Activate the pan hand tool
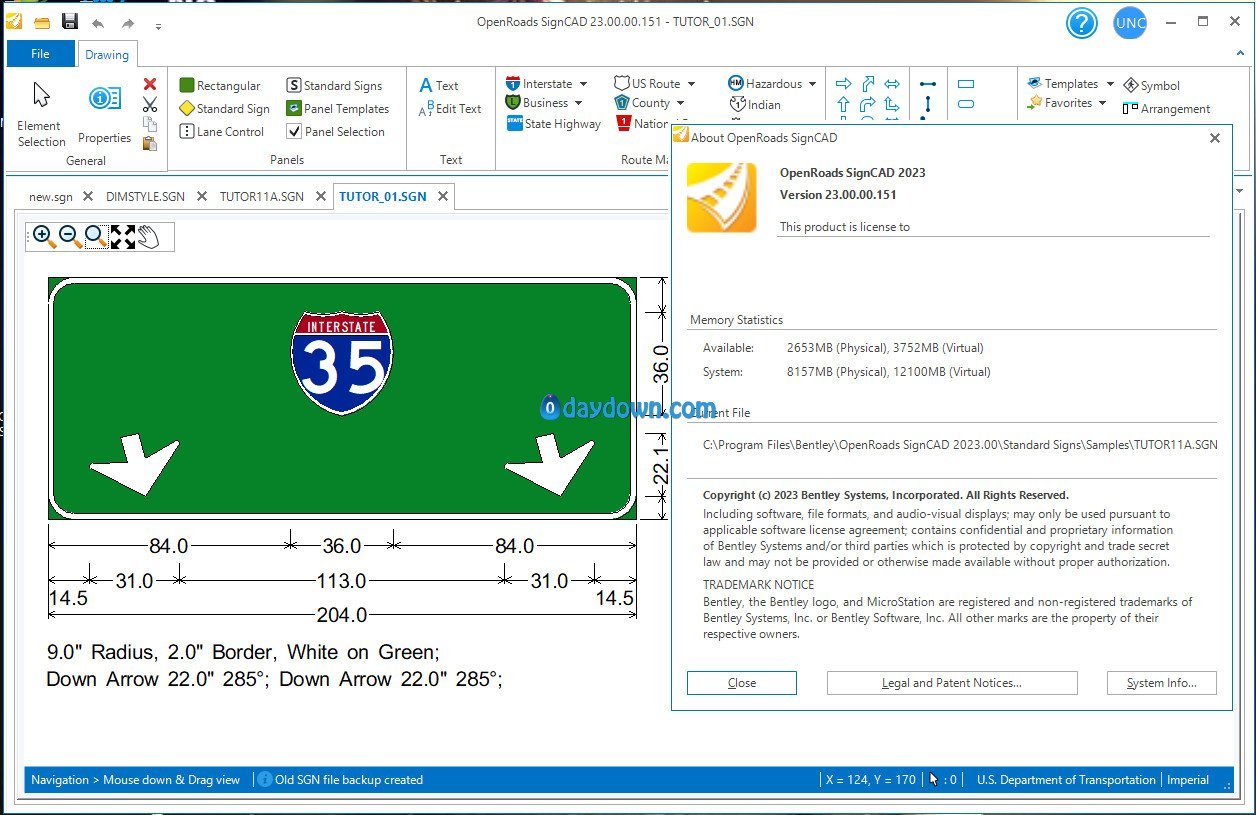Image resolution: width=1256 pixels, height=815 pixels. (148, 237)
